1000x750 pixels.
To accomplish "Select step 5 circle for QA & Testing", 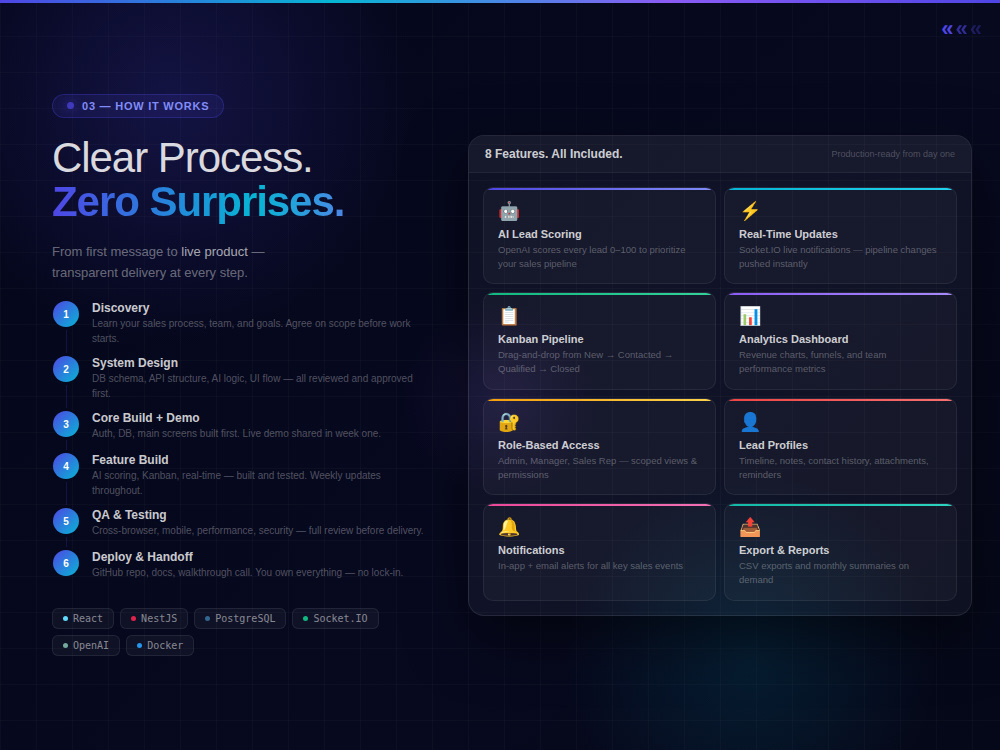I will [66, 520].
